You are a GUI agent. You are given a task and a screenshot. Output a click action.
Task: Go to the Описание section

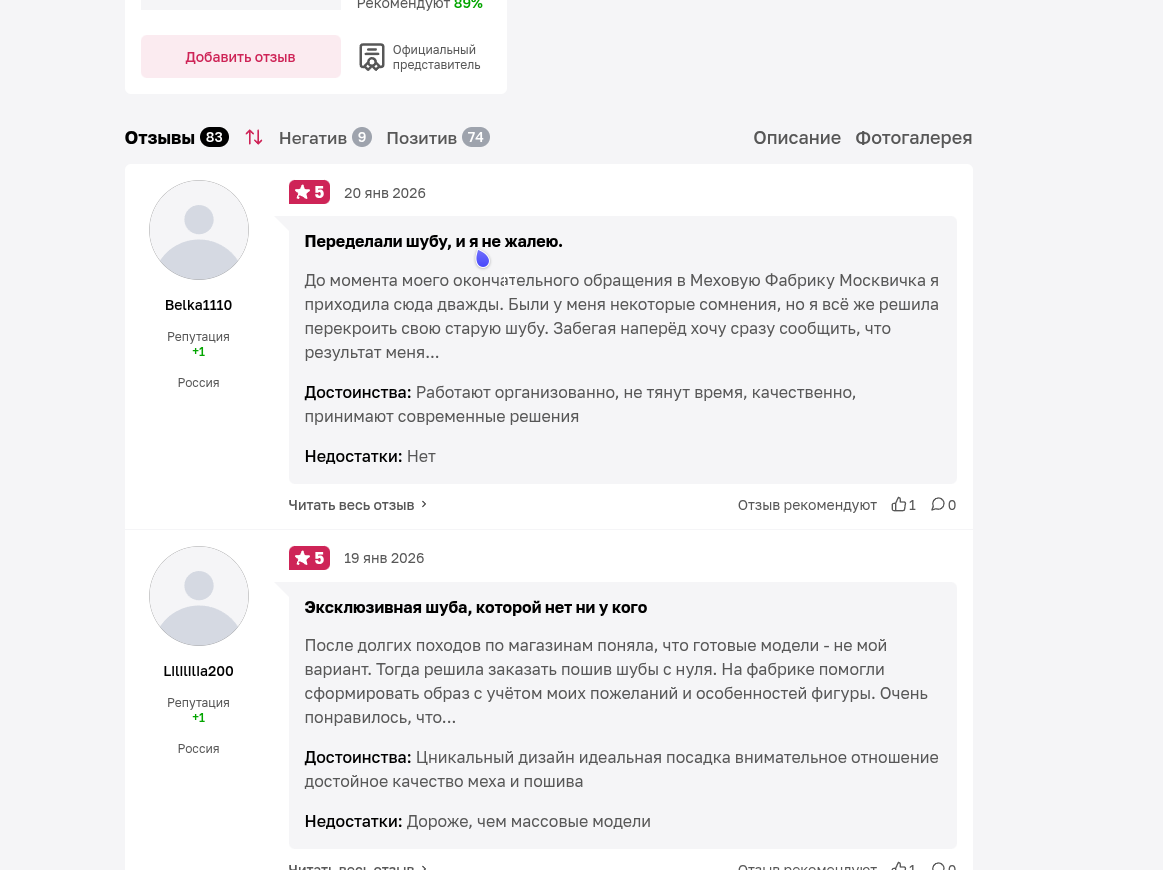796,138
